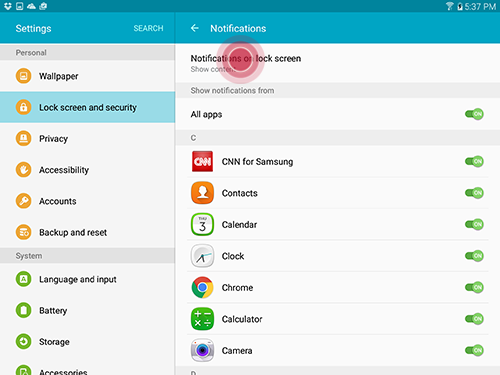The width and height of the screenshot is (500, 375).
Task: Disable Camera notifications switch
Action: 474,350
